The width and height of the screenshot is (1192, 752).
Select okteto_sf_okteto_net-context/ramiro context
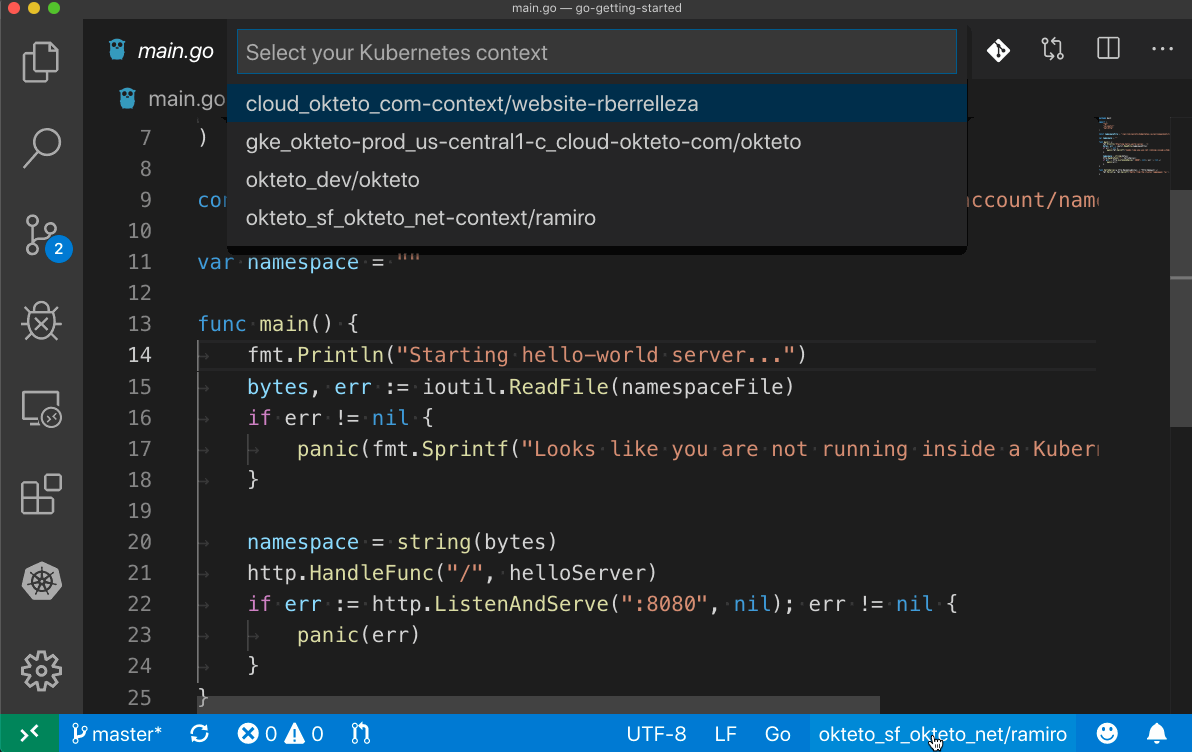pyautogui.click(x=597, y=217)
